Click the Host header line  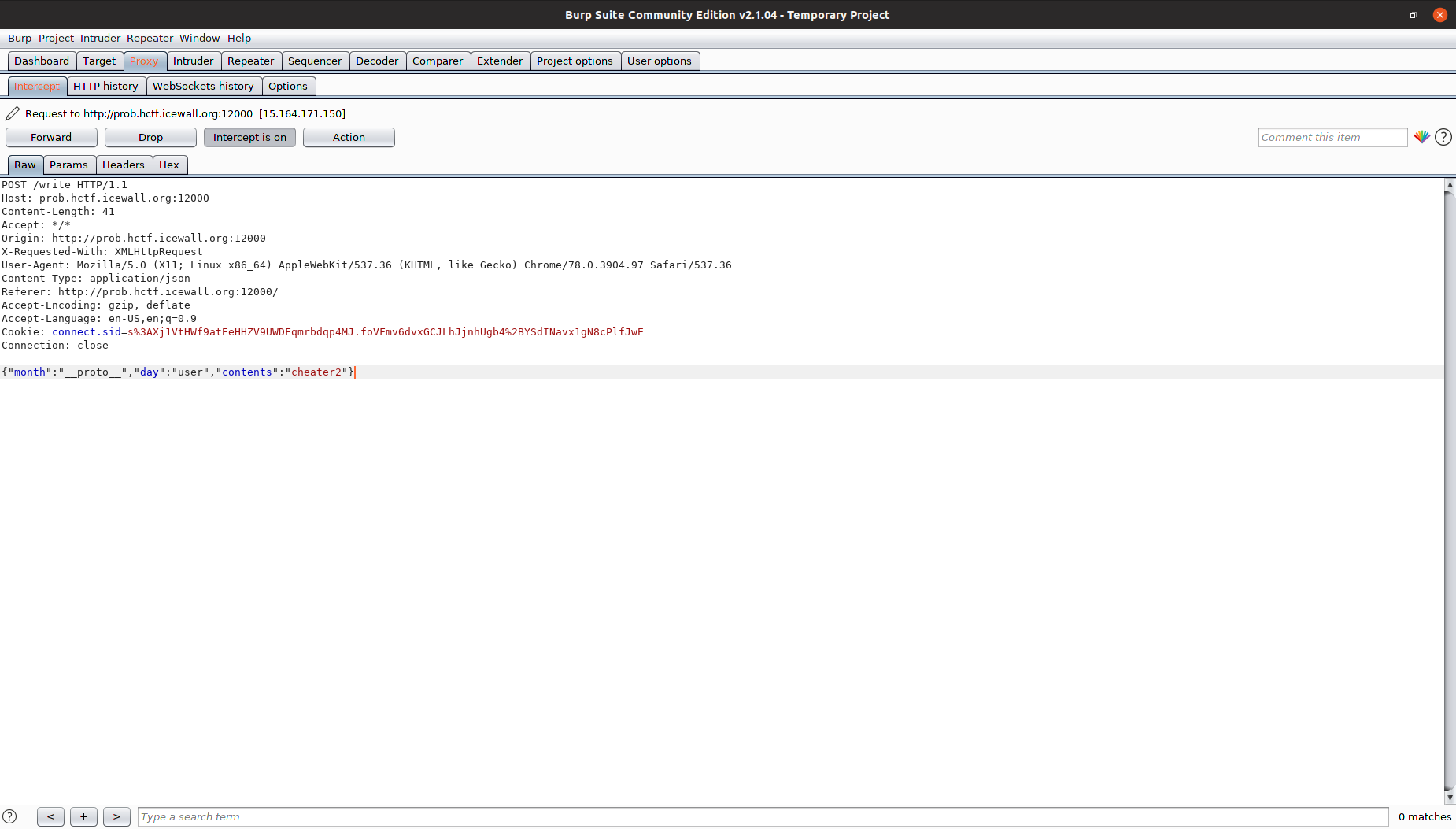105,198
